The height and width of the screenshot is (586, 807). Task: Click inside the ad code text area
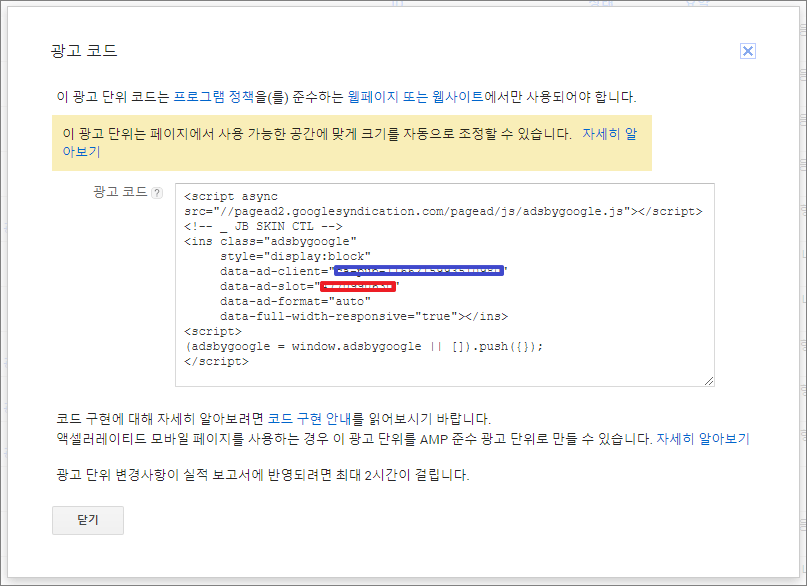tap(445, 285)
